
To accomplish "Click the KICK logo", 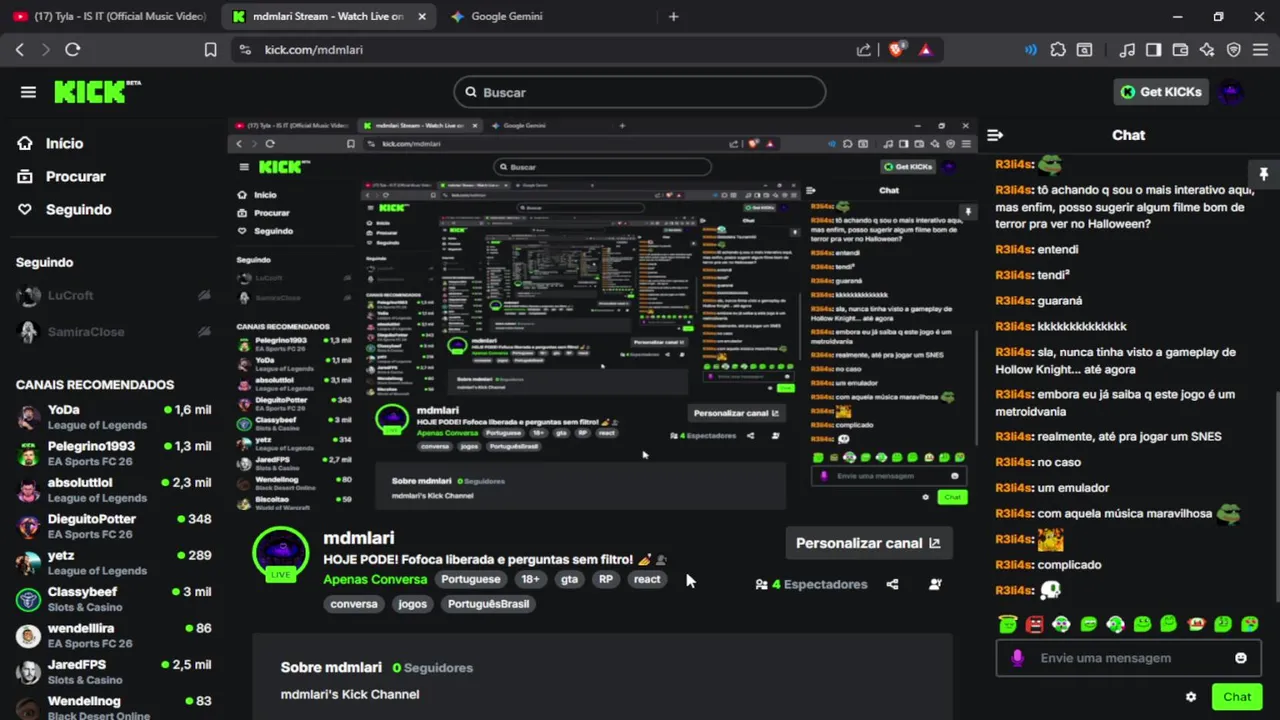I will [x=96, y=92].
